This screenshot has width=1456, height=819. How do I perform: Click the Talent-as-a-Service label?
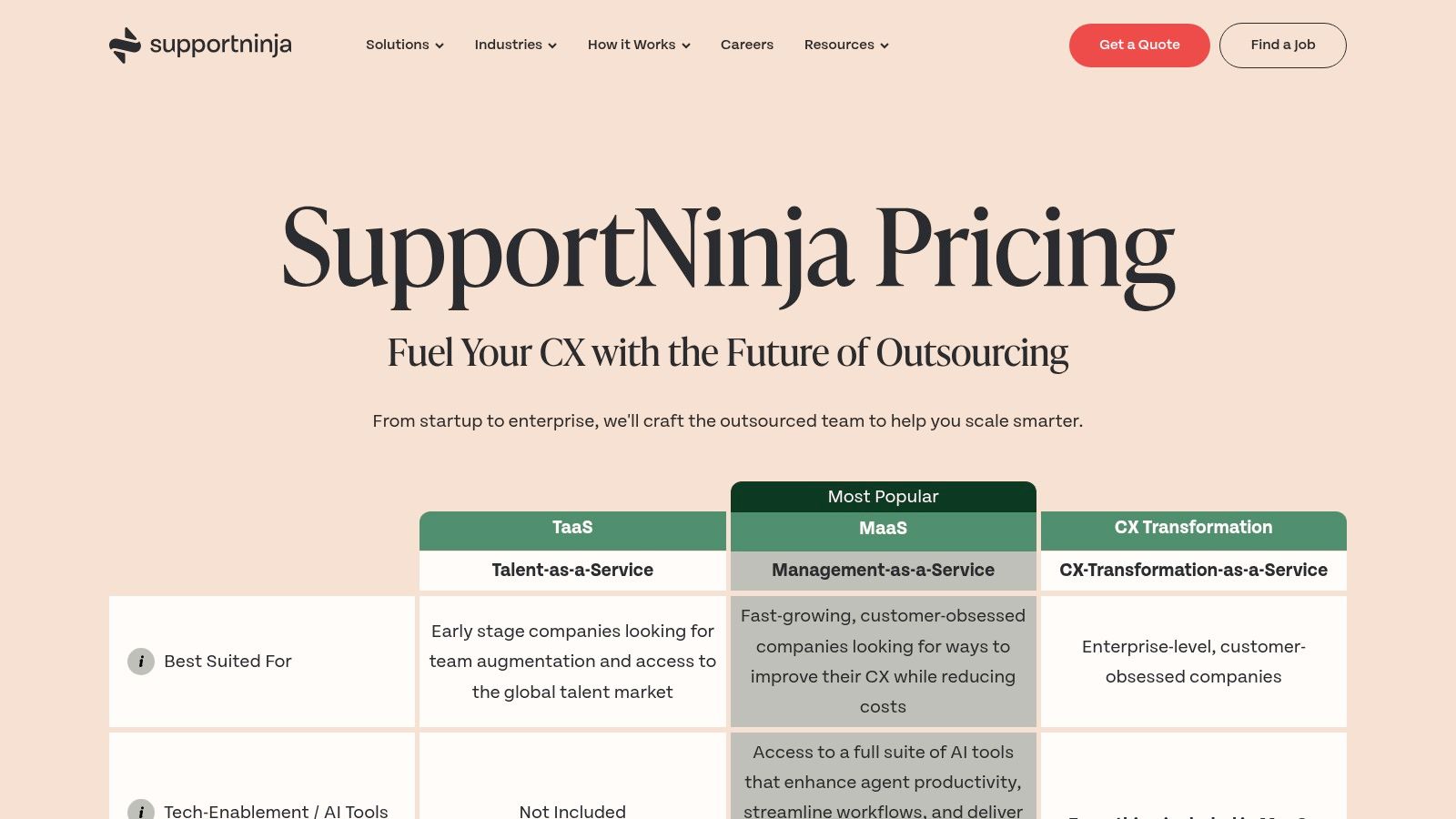point(571,571)
